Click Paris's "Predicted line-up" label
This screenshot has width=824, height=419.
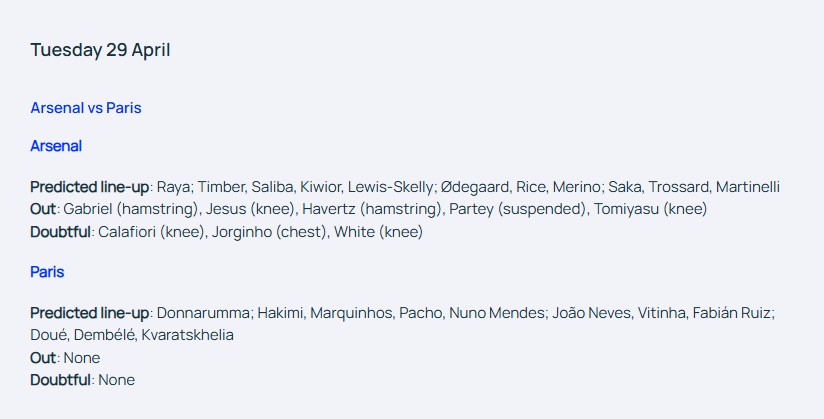pyautogui.click(x=90, y=313)
